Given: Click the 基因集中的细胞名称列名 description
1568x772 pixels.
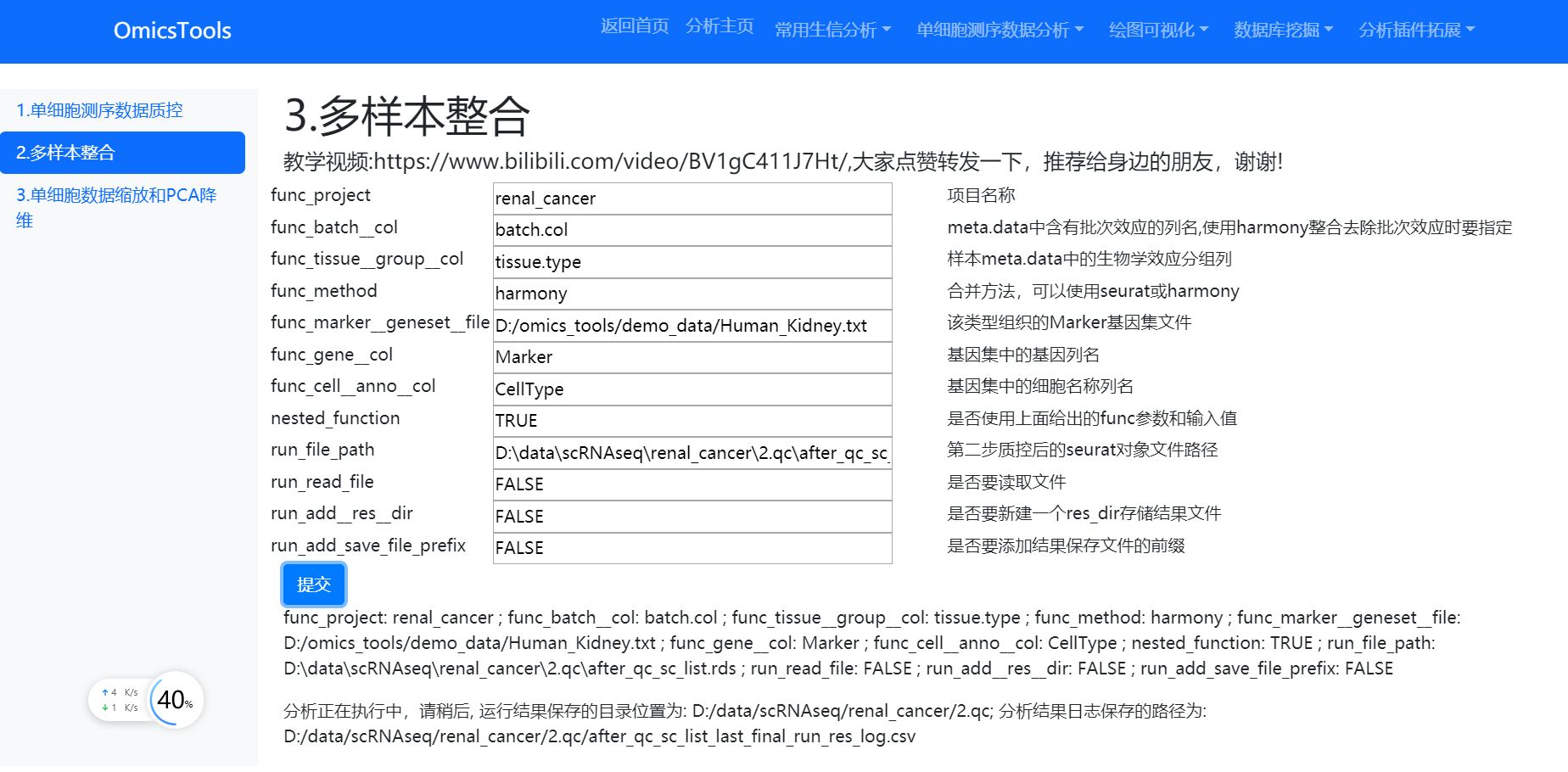Looking at the screenshot, I should [x=1040, y=386].
